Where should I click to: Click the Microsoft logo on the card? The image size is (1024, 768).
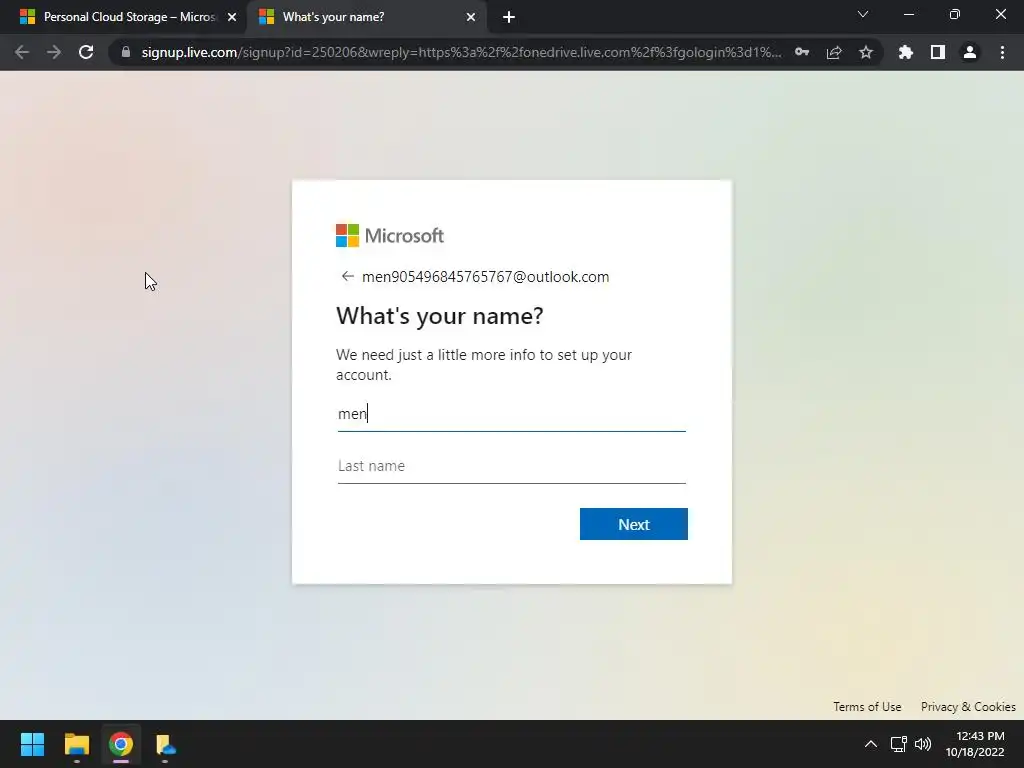coord(390,236)
